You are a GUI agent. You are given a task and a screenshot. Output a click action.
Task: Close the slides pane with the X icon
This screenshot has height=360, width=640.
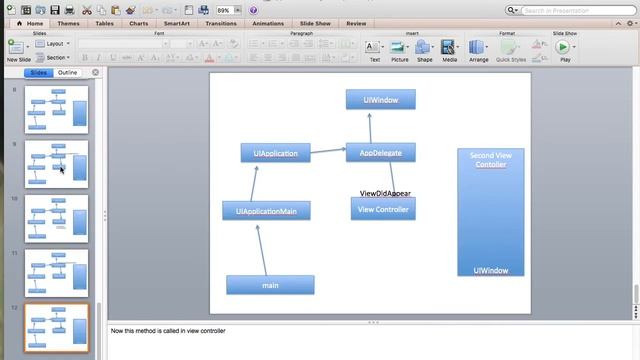point(95,72)
